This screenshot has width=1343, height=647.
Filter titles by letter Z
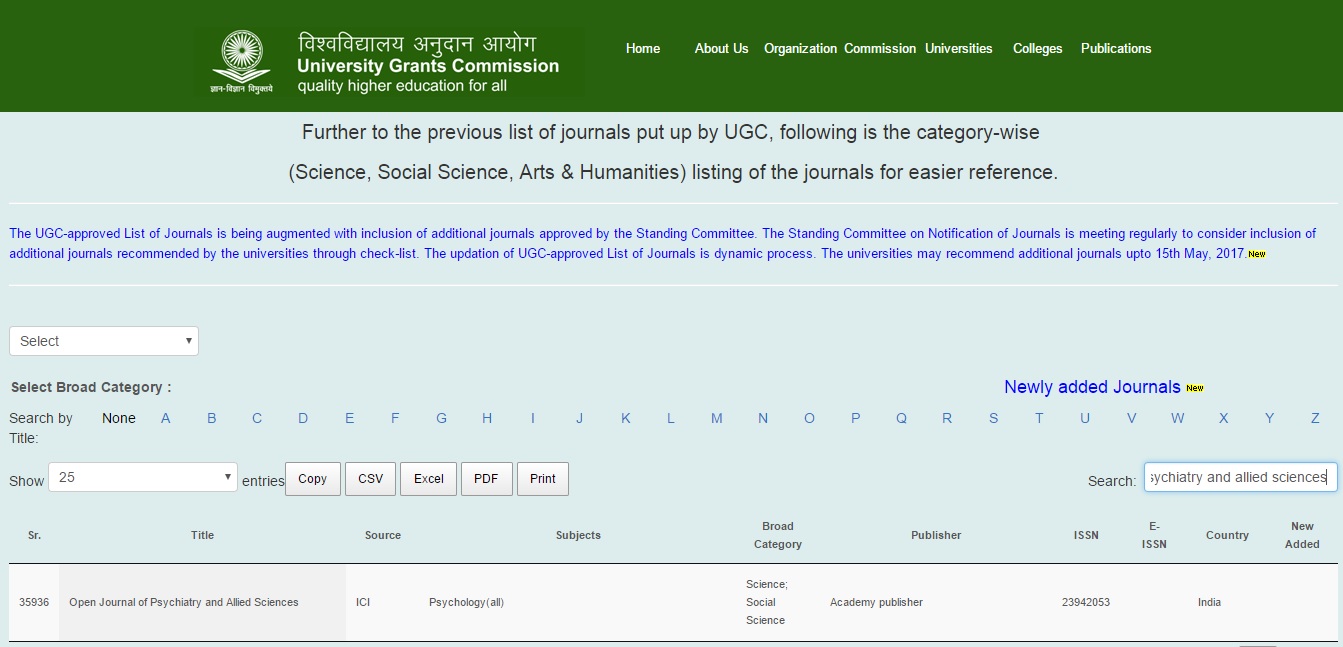tap(1315, 418)
